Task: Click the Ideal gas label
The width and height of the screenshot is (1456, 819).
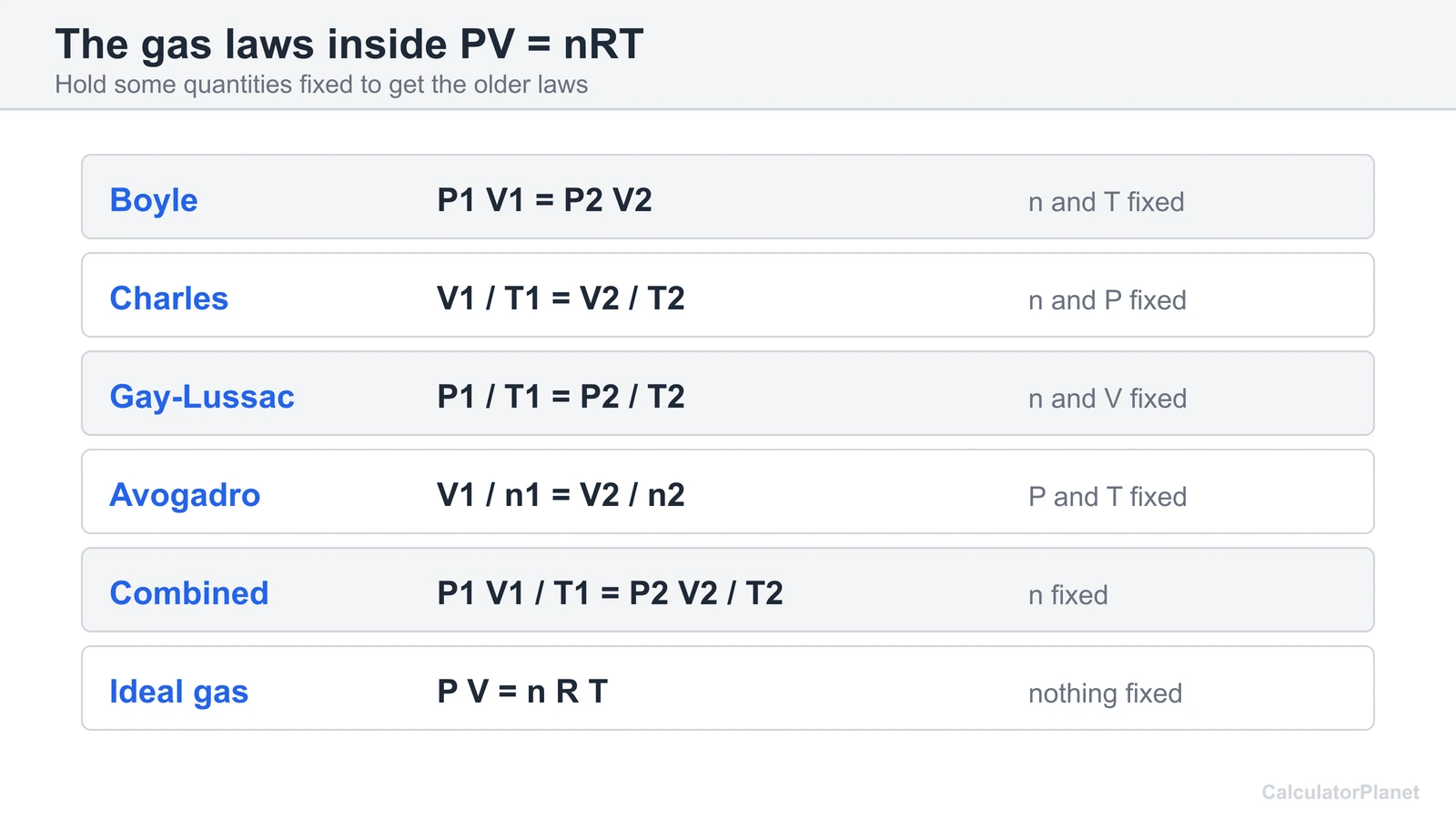Action: tap(178, 692)
